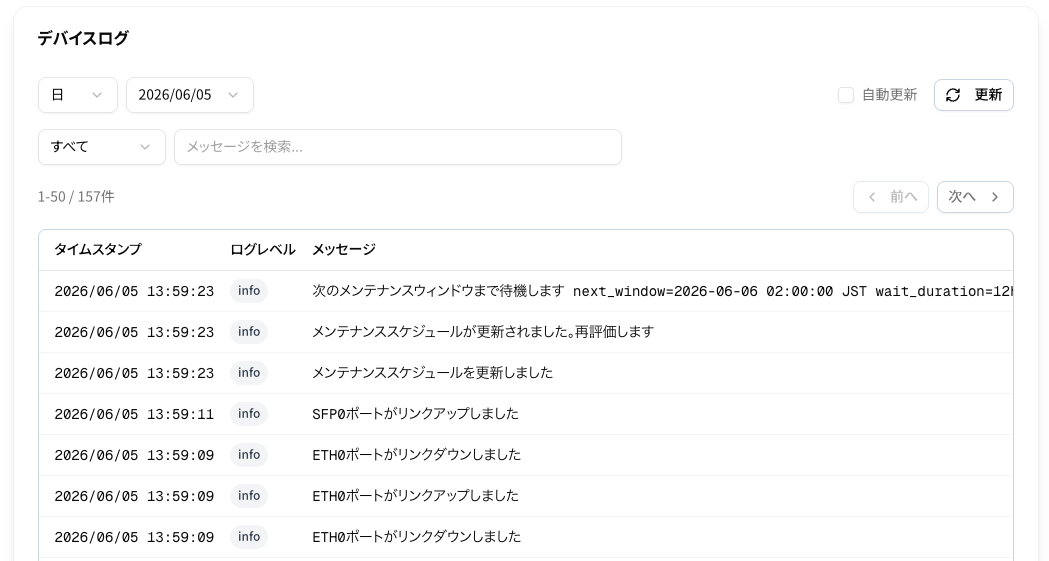Click the ログレベル column header
The height and width of the screenshot is (561, 1049).
tap(262, 249)
